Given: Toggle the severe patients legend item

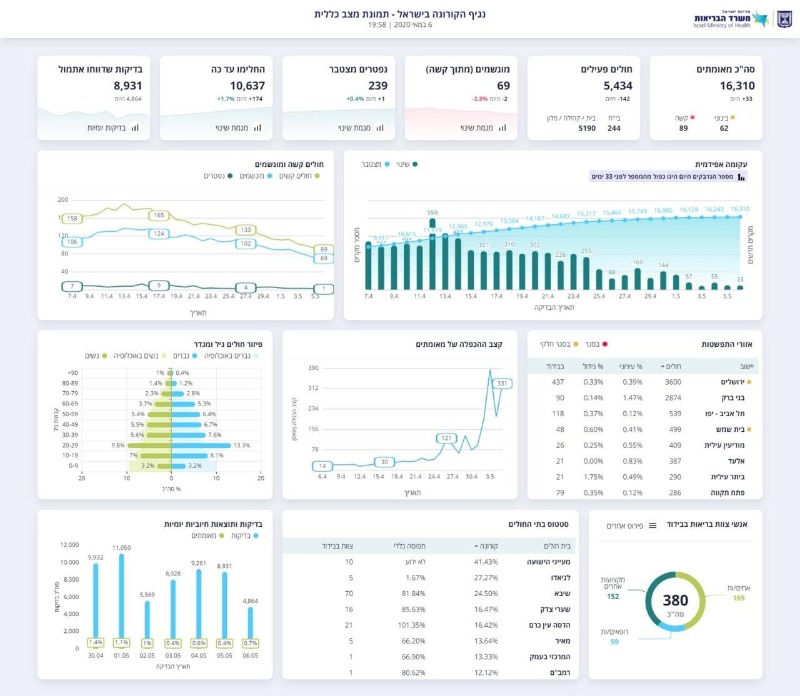Looking at the screenshot, I should click(x=299, y=176).
